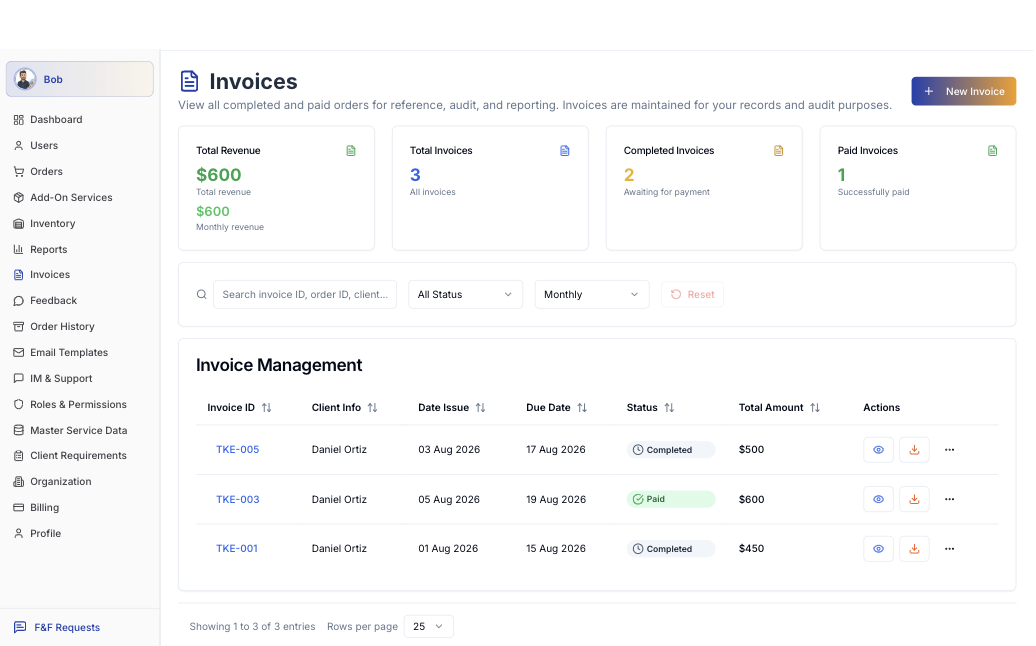Click the search invoice input field

(x=305, y=295)
